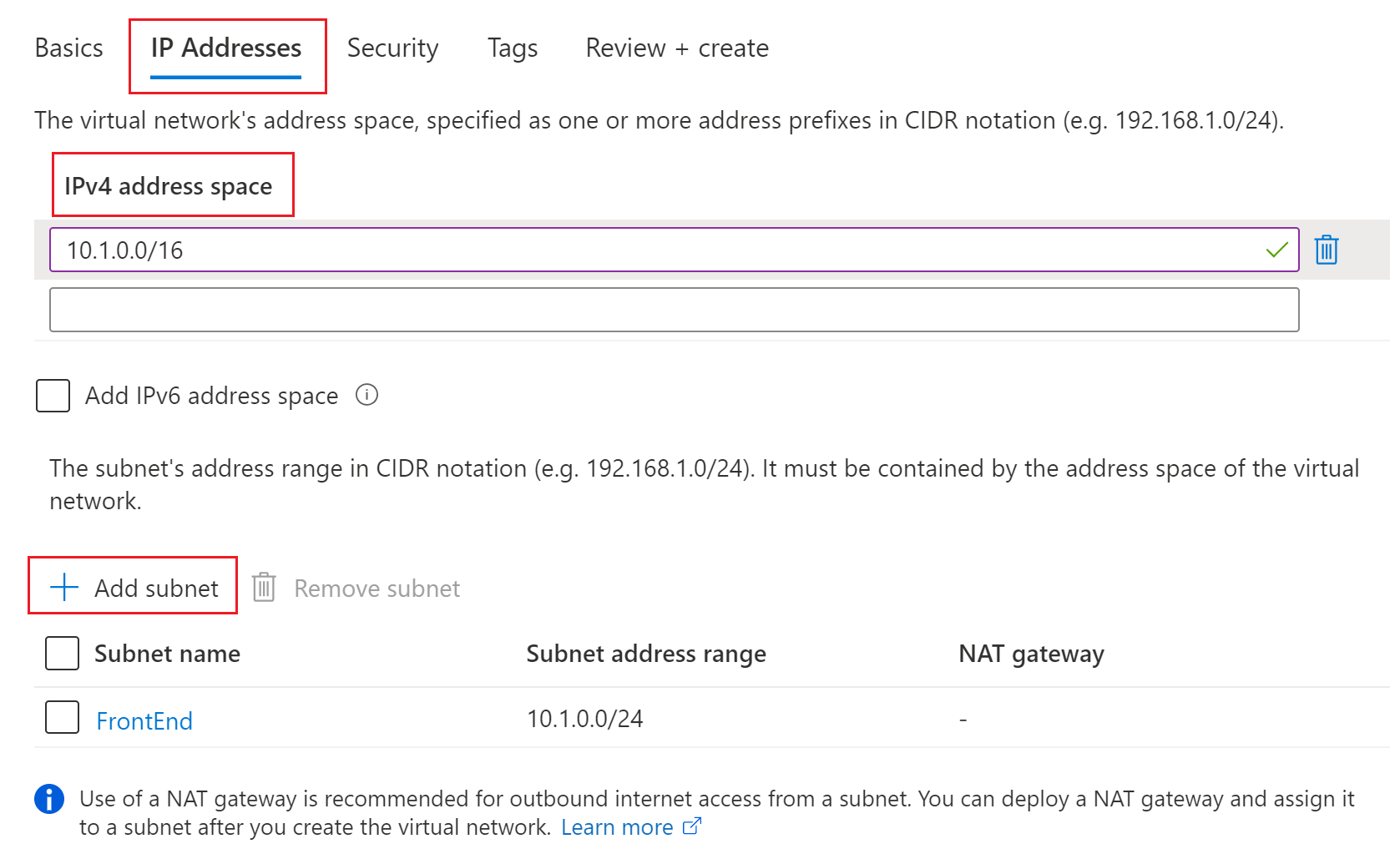Screen dimensions: 1400x854
Task: Select the IP Addresses tab
Action: pos(226,48)
